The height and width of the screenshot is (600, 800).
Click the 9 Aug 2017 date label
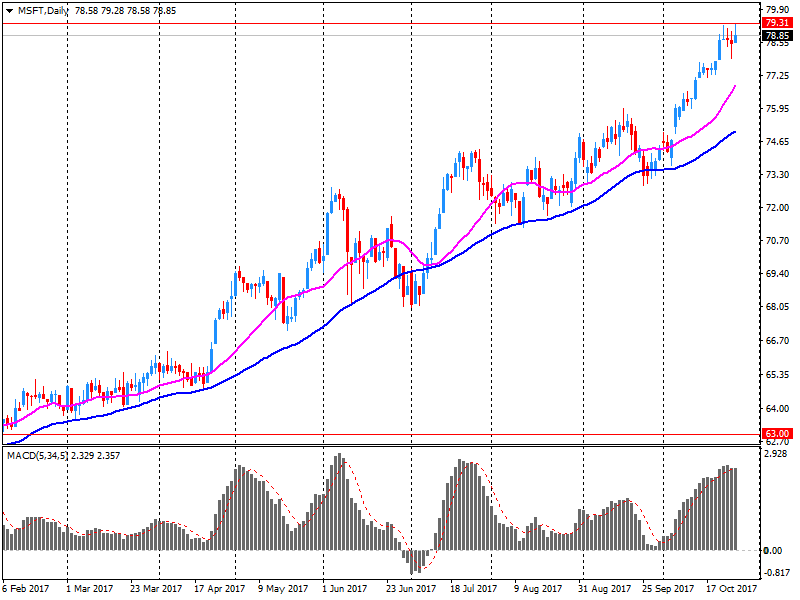538,589
